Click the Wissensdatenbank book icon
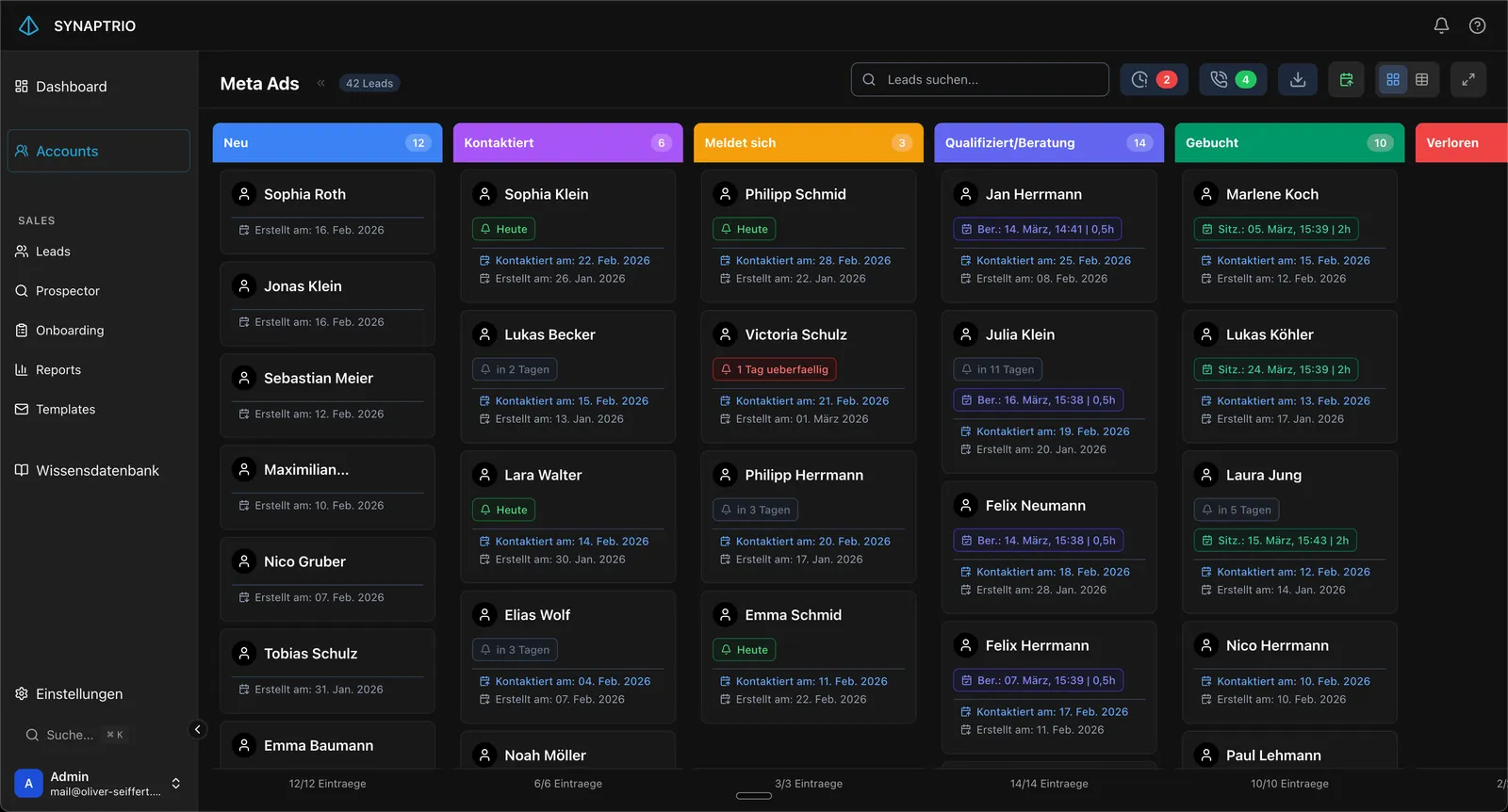 [x=22, y=470]
